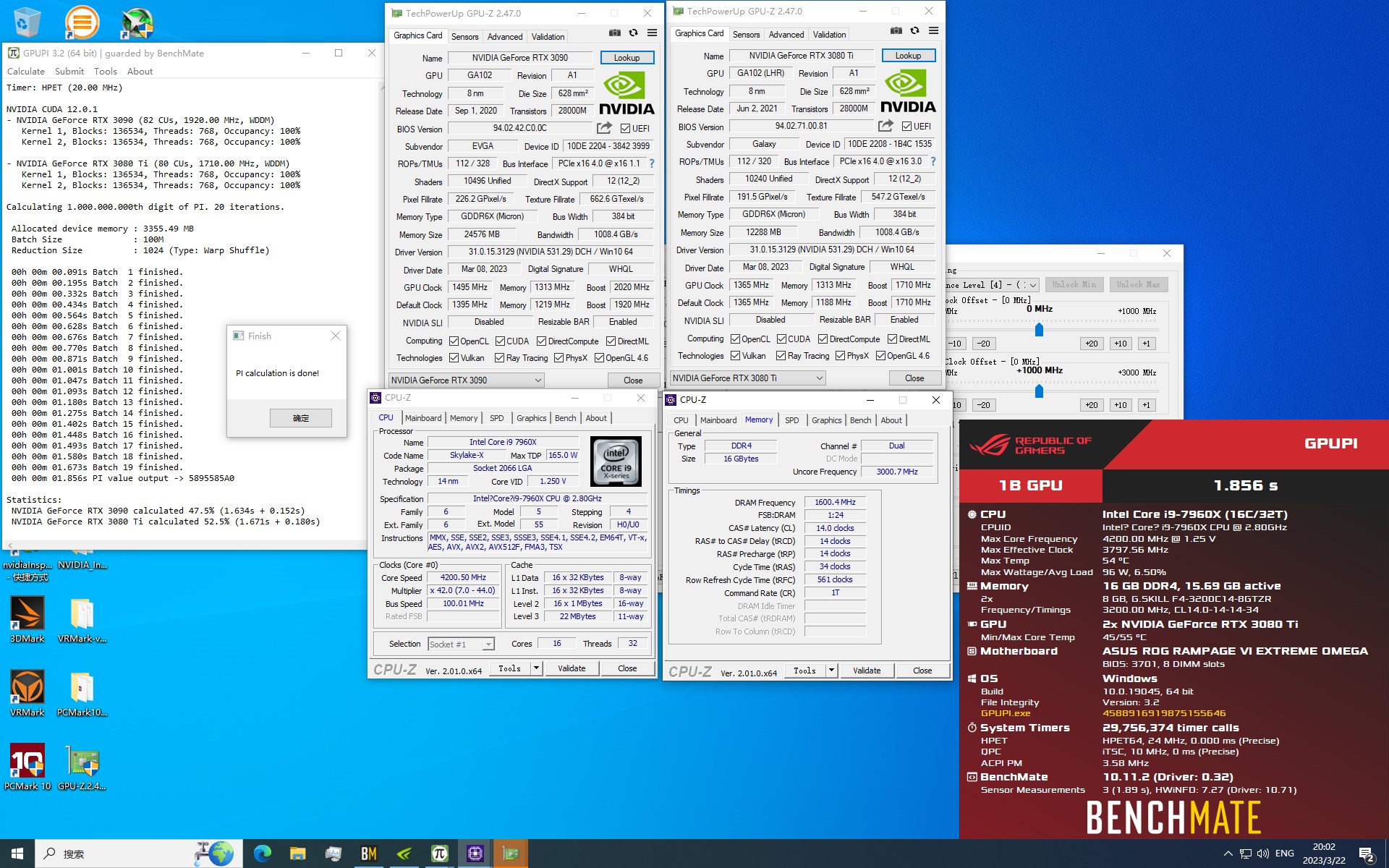Show hidden system tray icons
Image resolution: width=1389 pixels, height=868 pixels.
tap(1228, 854)
